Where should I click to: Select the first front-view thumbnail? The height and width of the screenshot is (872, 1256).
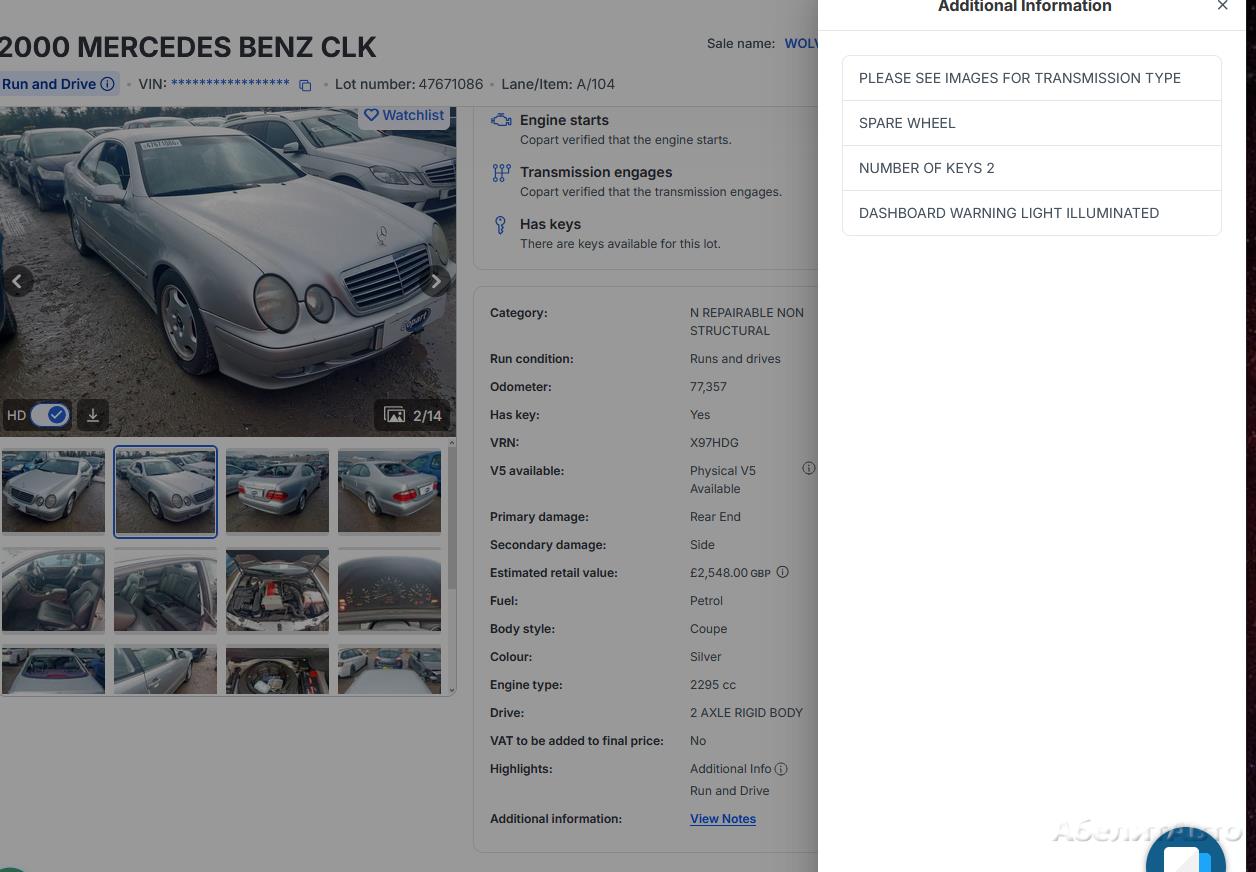click(53, 491)
